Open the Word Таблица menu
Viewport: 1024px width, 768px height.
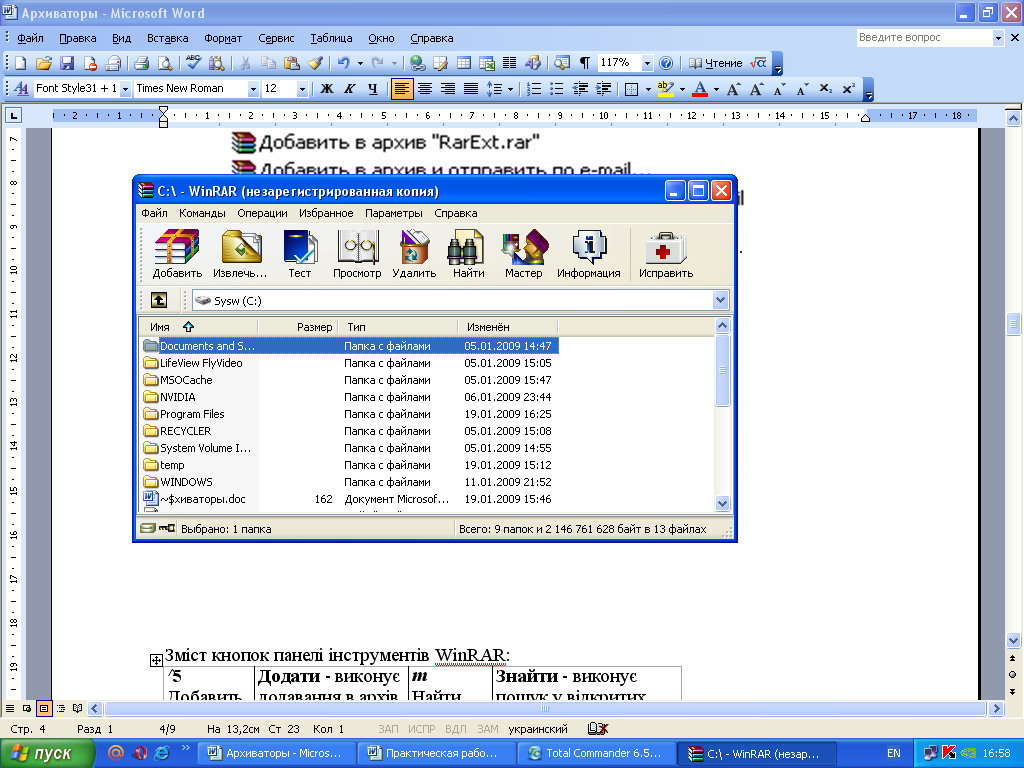tap(331, 39)
